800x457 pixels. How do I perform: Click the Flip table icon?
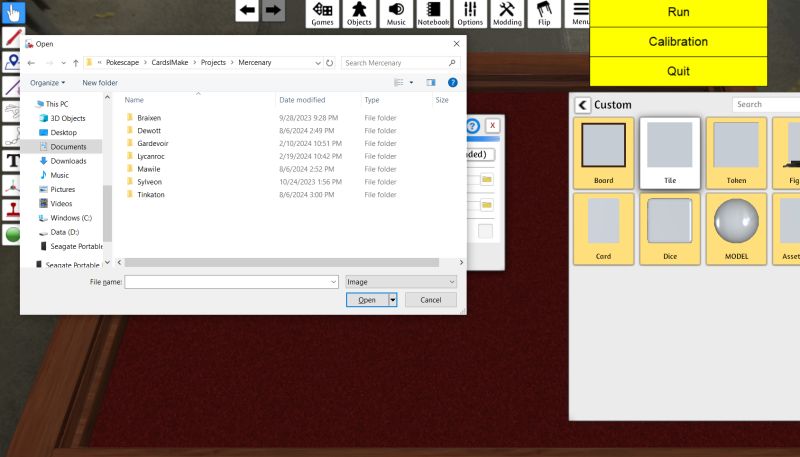click(x=544, y=14)
